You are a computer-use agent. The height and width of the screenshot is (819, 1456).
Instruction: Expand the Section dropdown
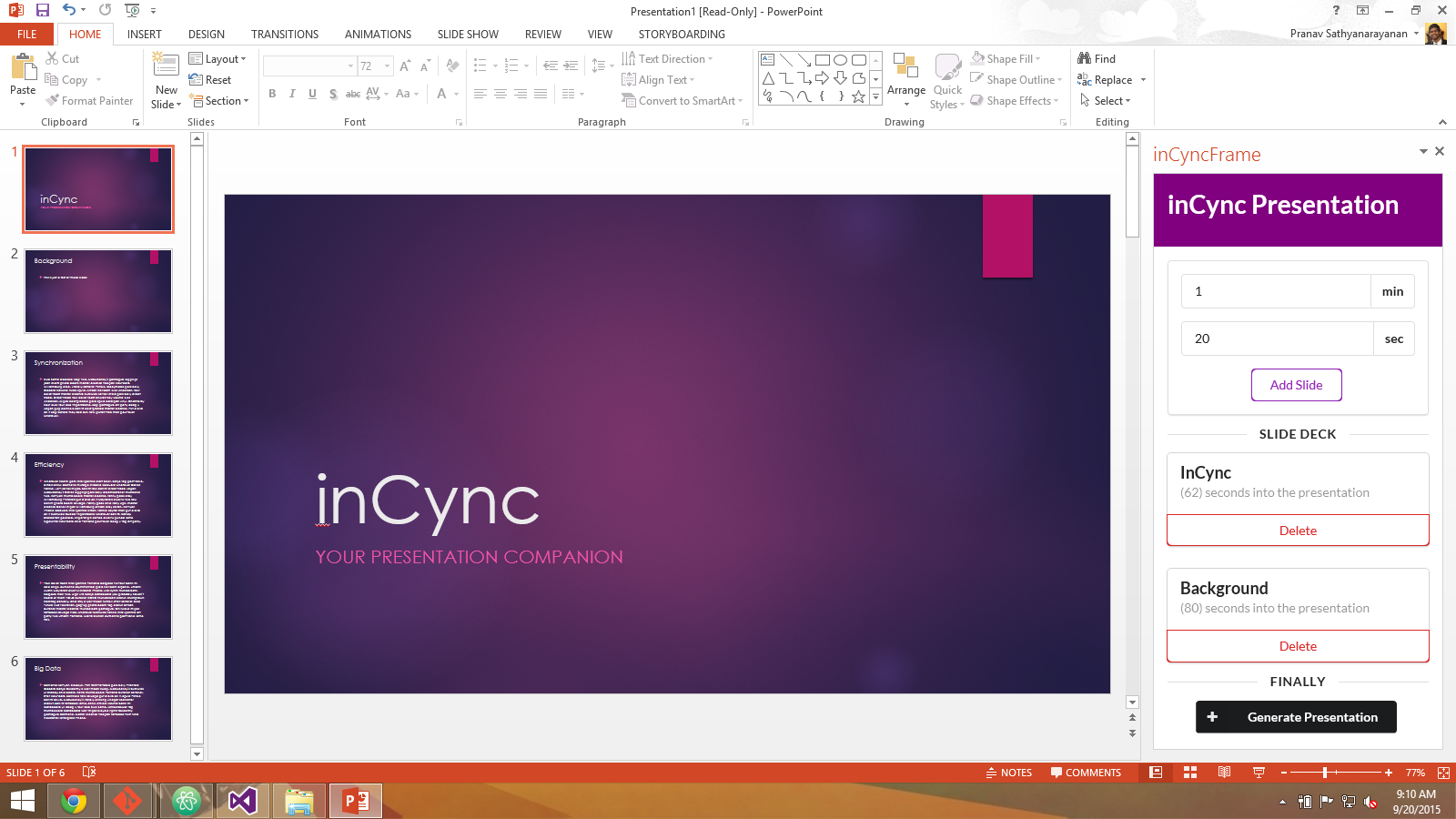click(x=218, y=100)
